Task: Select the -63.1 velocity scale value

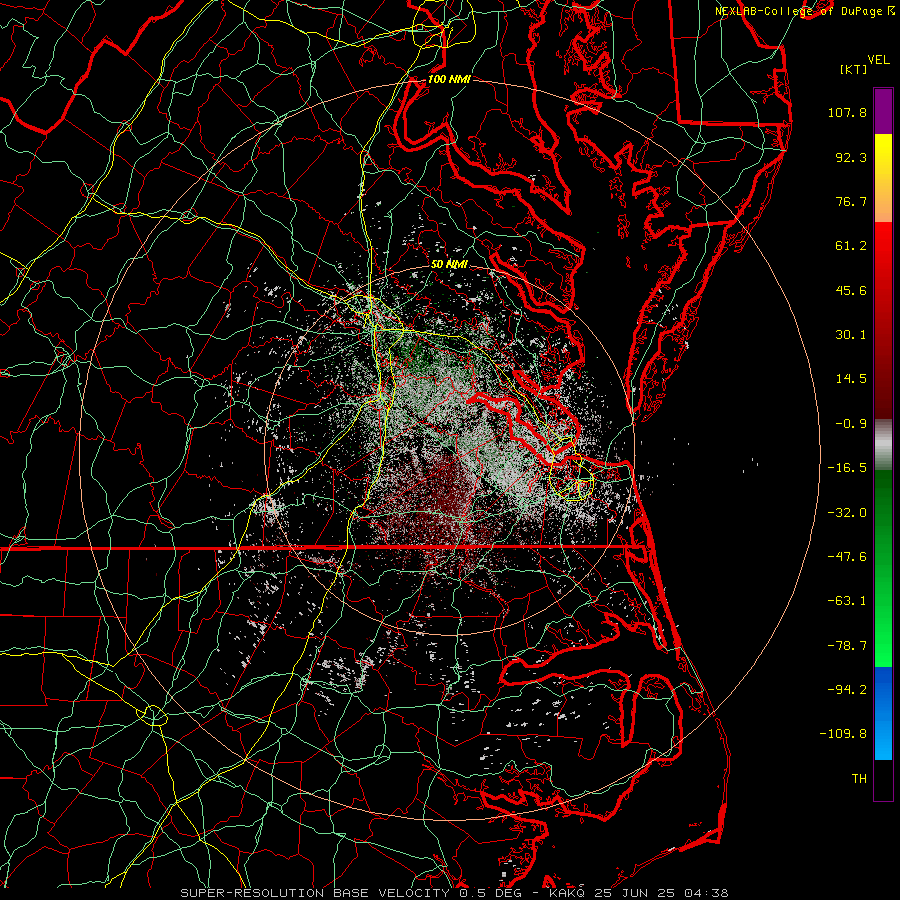Action: coord(847,601)
